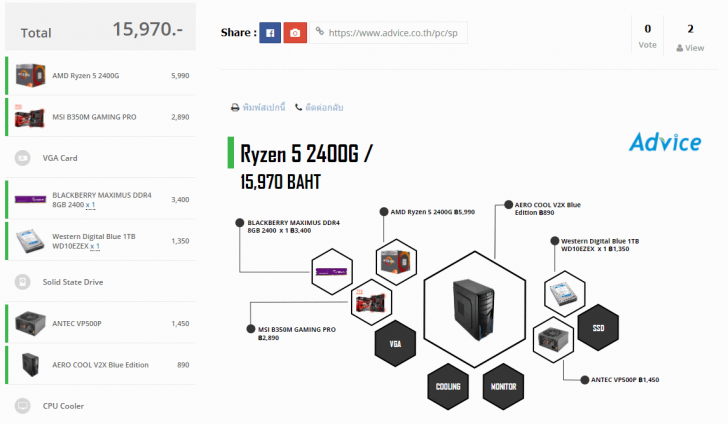Click the Advice logo

coord(665,142)
